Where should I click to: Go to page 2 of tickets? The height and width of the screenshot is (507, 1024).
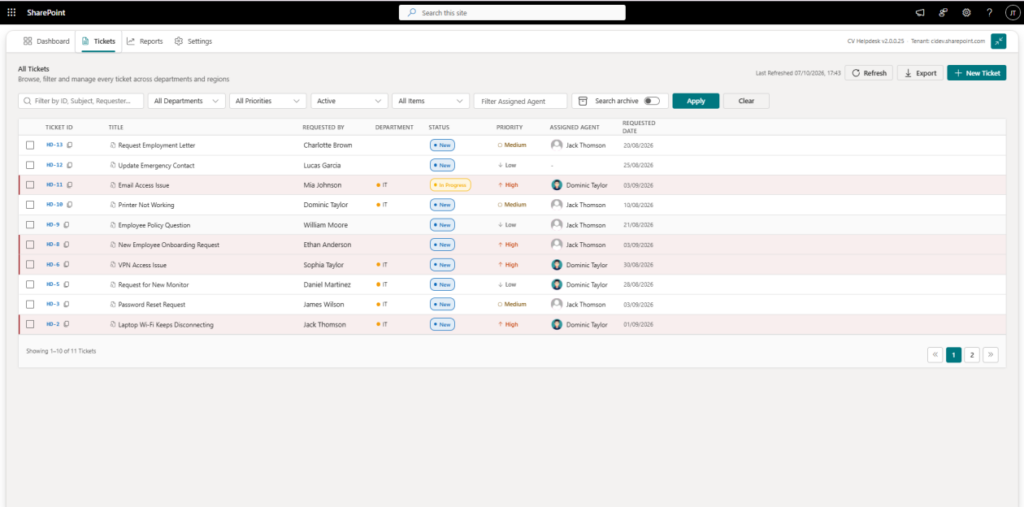(x=972, y=355)
